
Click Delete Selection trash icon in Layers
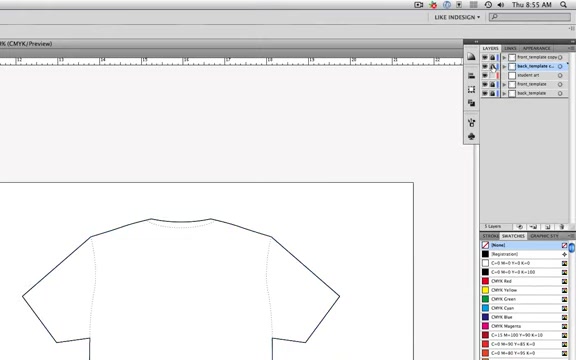click(561, 227)
